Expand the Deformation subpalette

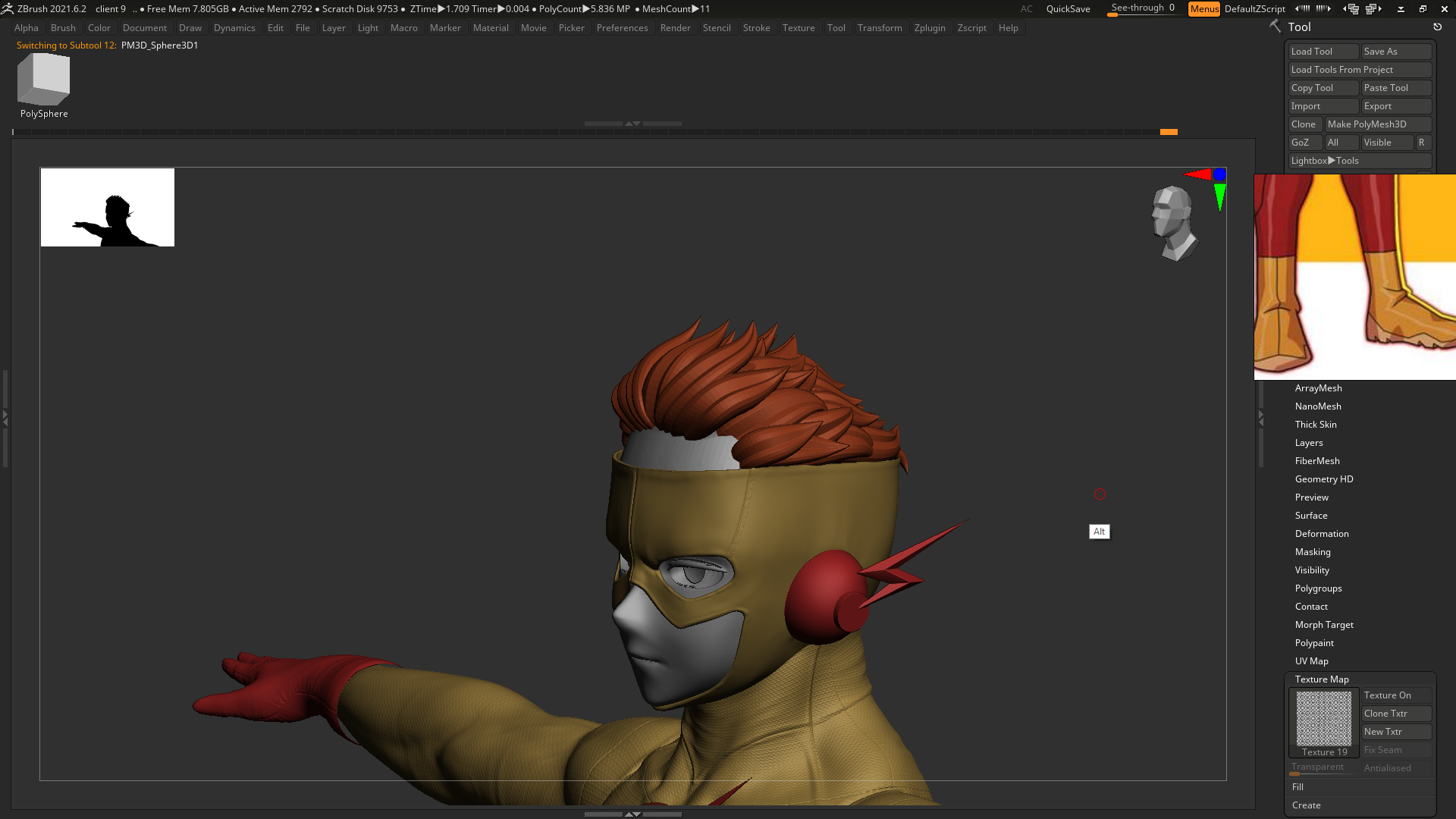tap(1321, 534)
